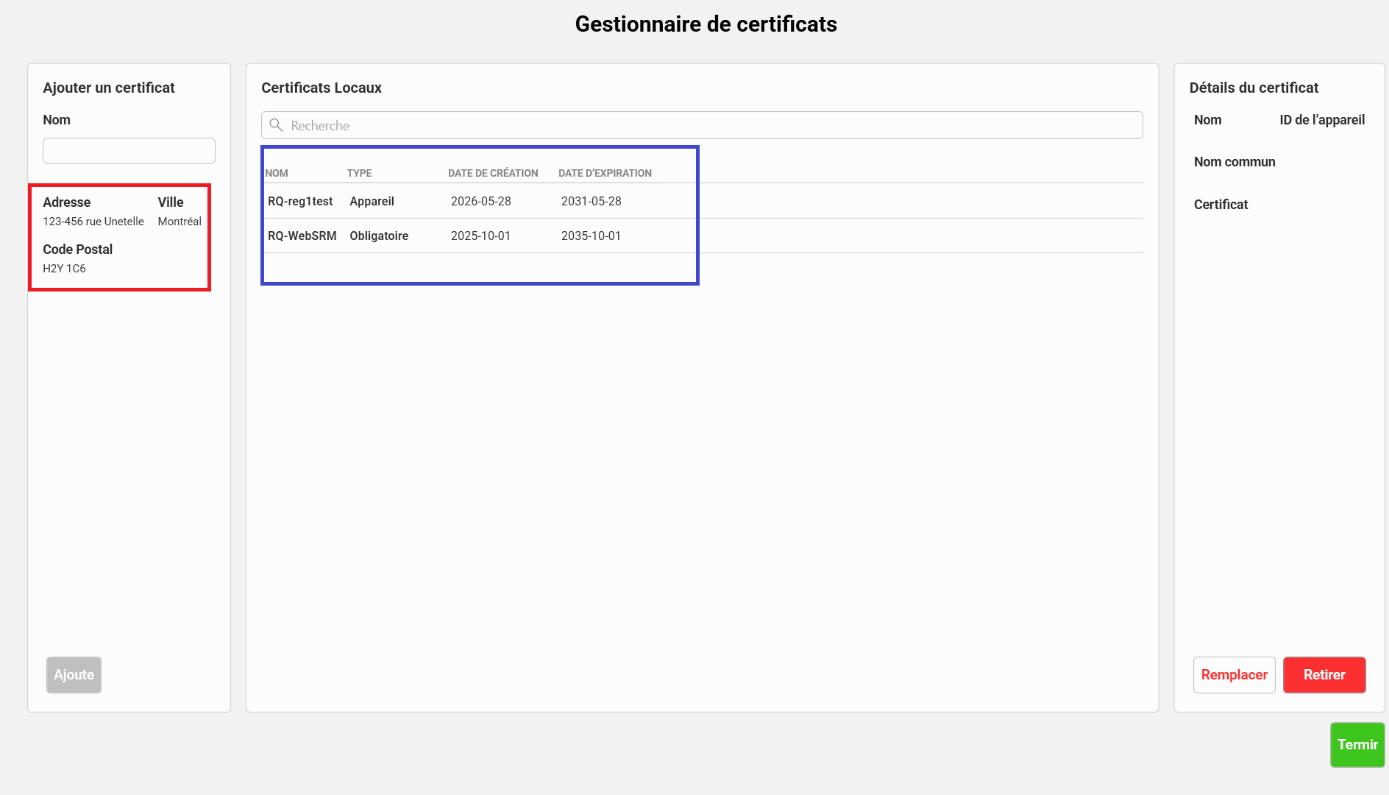
Task: Click the search magnifier icon
Action: click(276, 125)
